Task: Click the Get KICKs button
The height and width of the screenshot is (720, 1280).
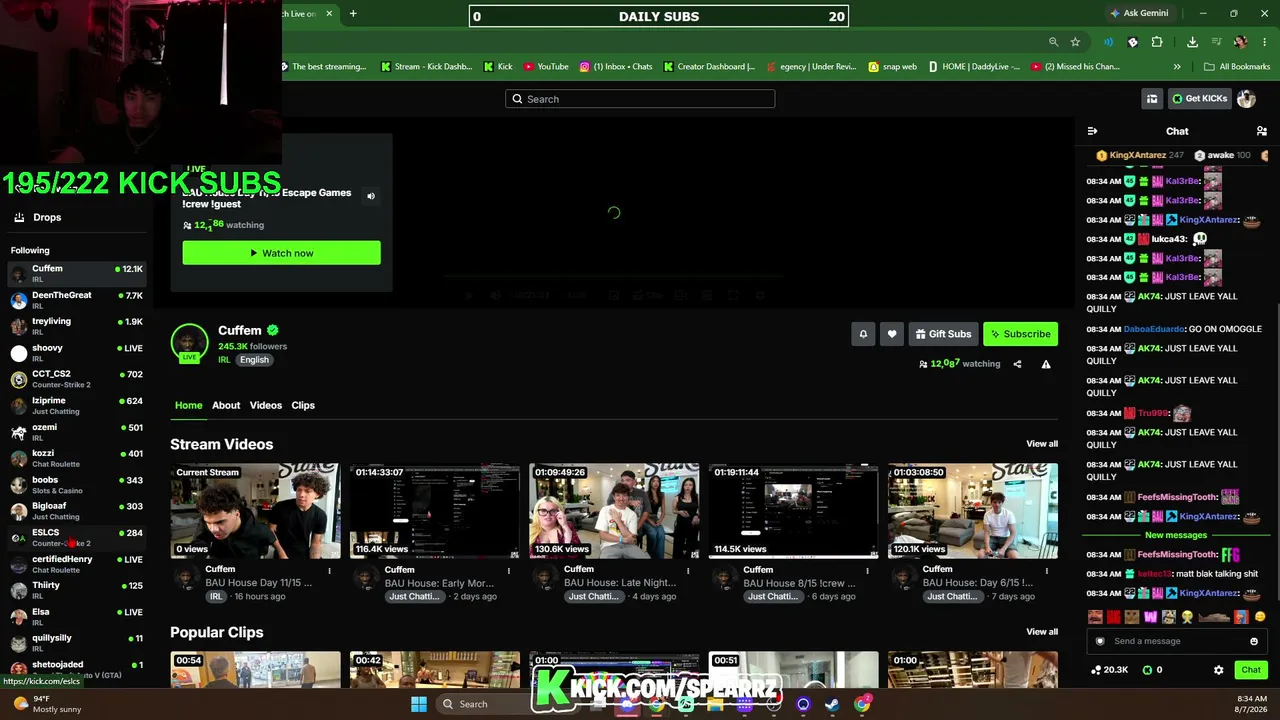Action: [x=1199, y=98]
